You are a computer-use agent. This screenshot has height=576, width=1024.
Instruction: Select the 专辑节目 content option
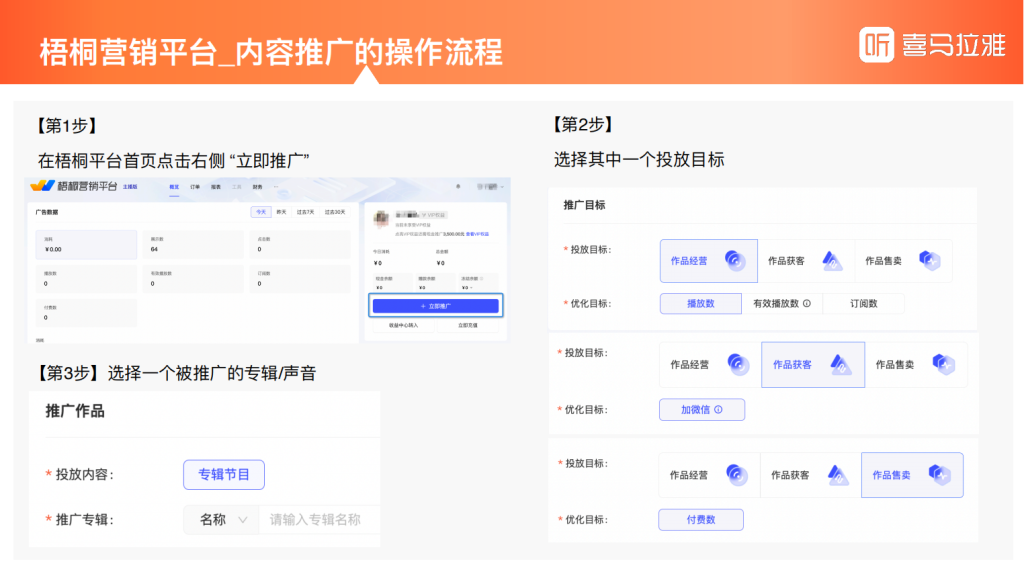tap(224, 475)
